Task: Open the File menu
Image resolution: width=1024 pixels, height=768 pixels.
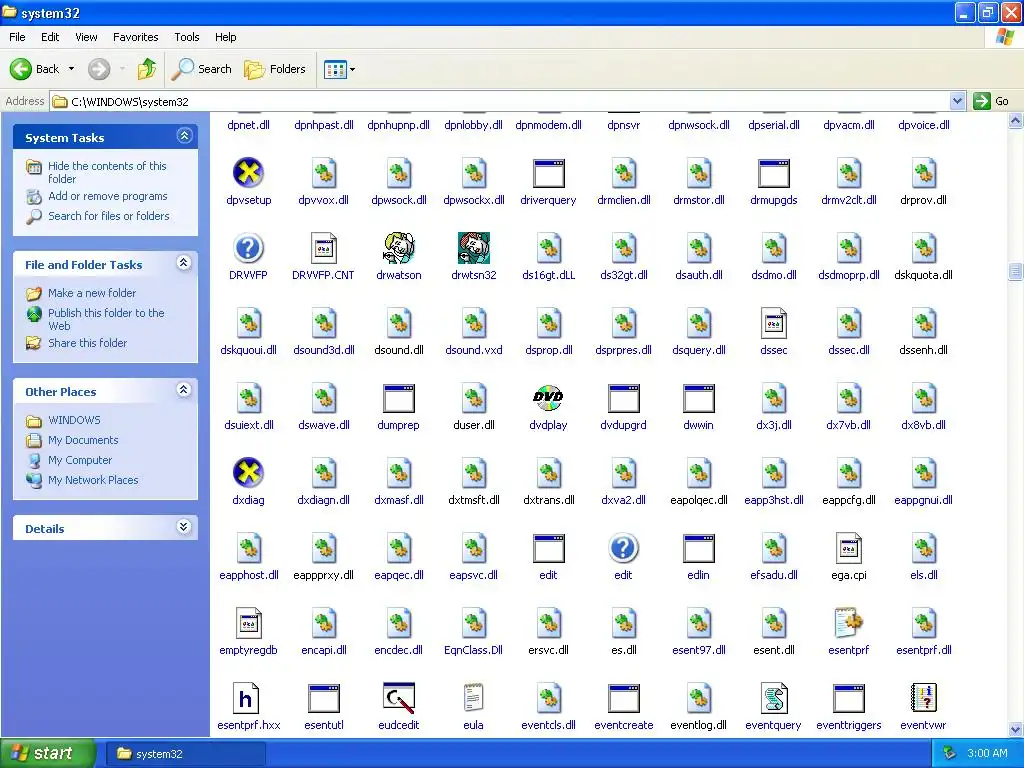Action: (x=18, y=37)
